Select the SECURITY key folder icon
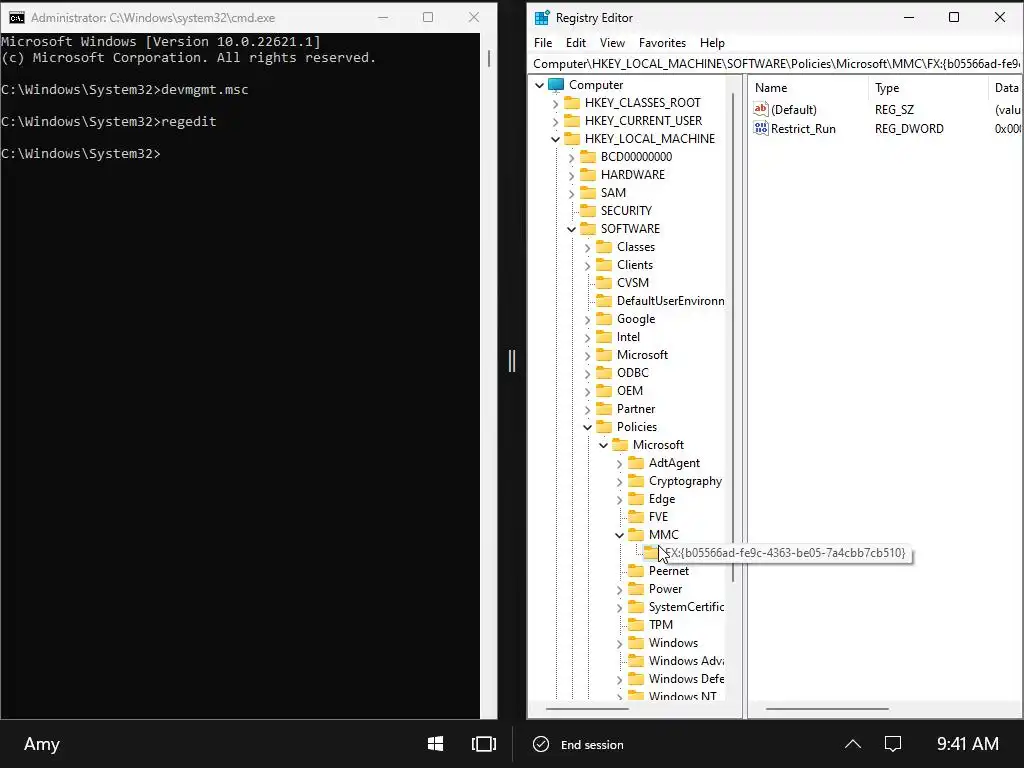This screenshot has height=768, width=1024. click(x=588, y=210)
